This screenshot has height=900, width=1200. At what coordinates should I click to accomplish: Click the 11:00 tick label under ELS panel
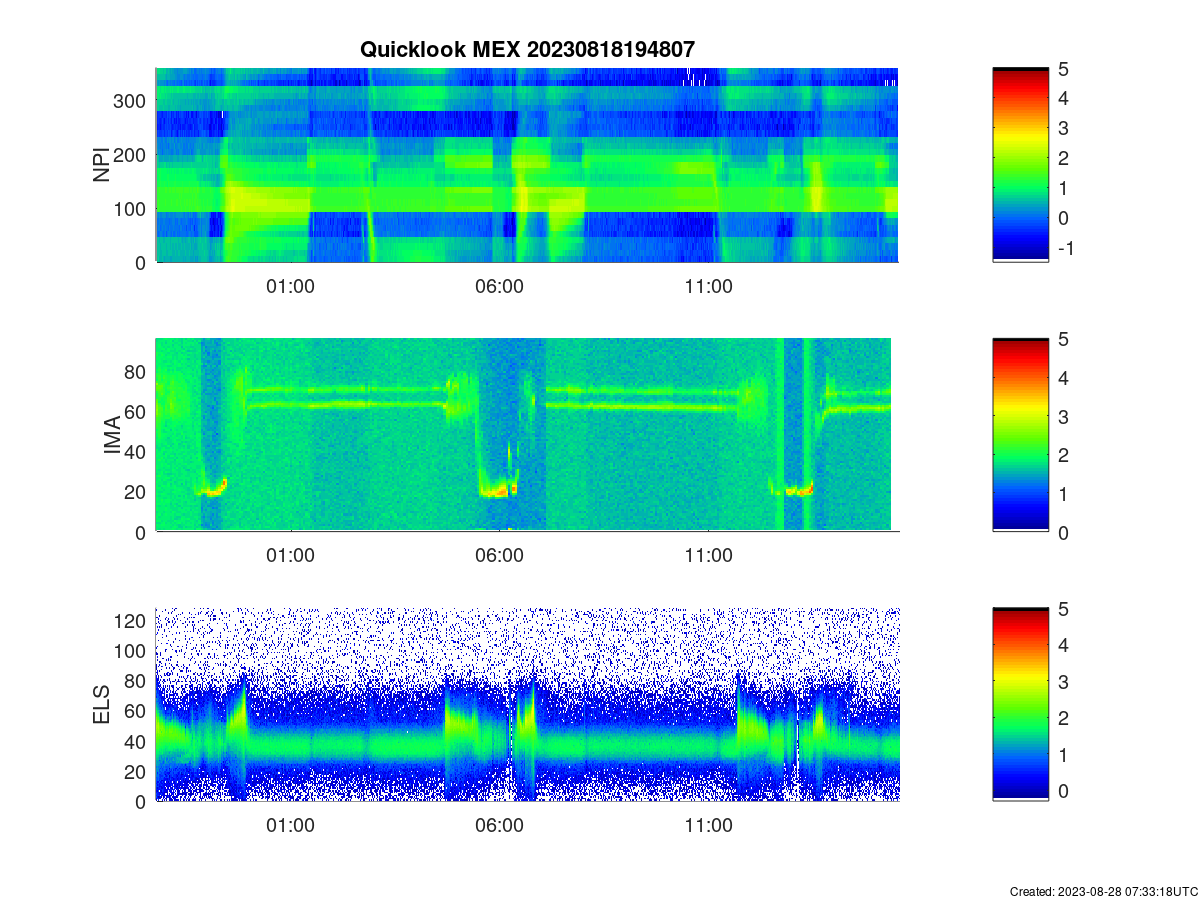coord(708,826)
